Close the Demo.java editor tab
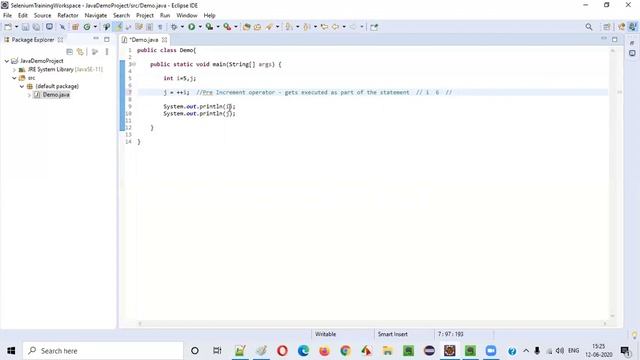640x360 pixels. pos(164,40)
